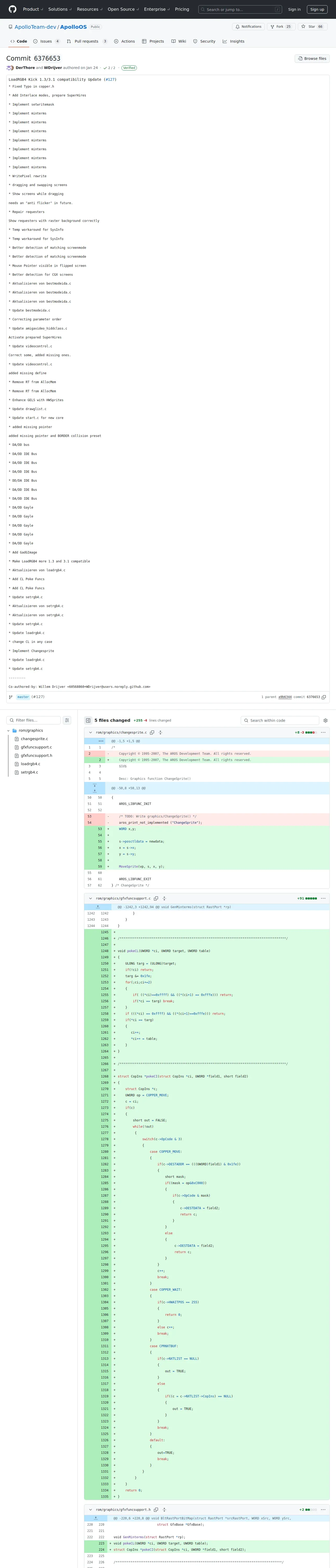Show the 2/2 checks status

pyautogui.click(x=110, y=68)
